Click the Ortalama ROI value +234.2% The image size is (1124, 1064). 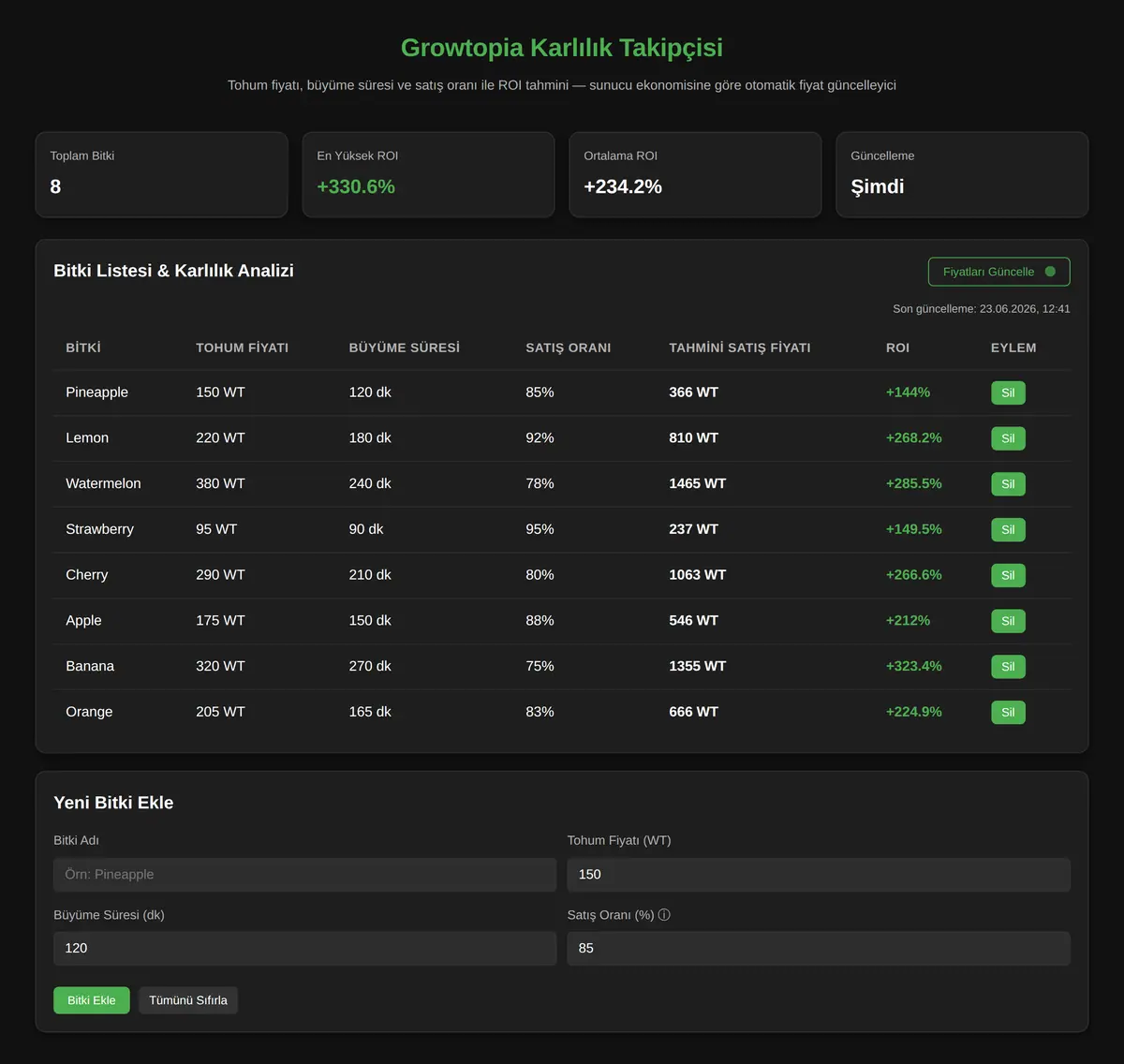623,186
